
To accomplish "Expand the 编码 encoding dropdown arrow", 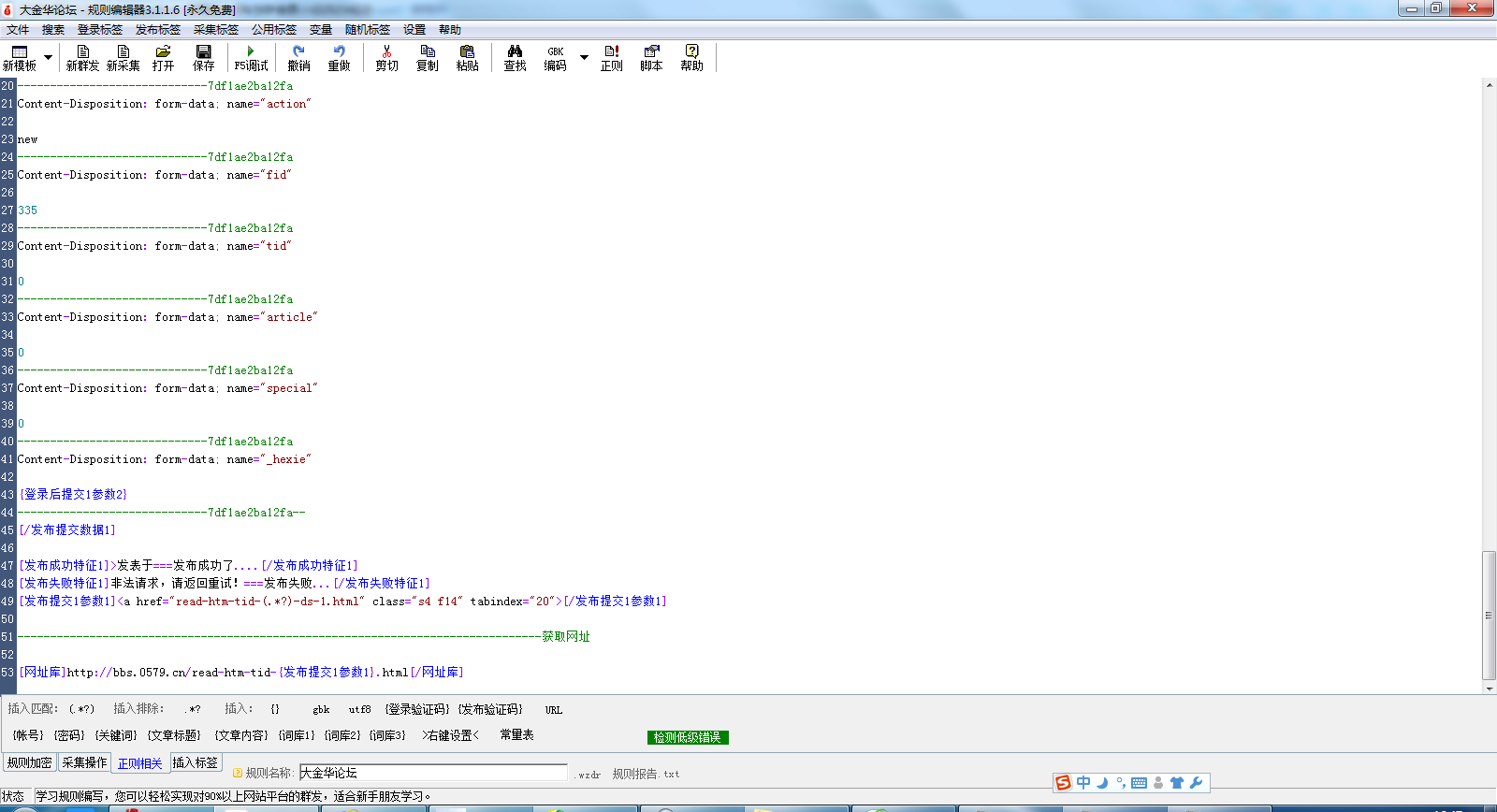I will pyautogui.click(x=584, y=58).
